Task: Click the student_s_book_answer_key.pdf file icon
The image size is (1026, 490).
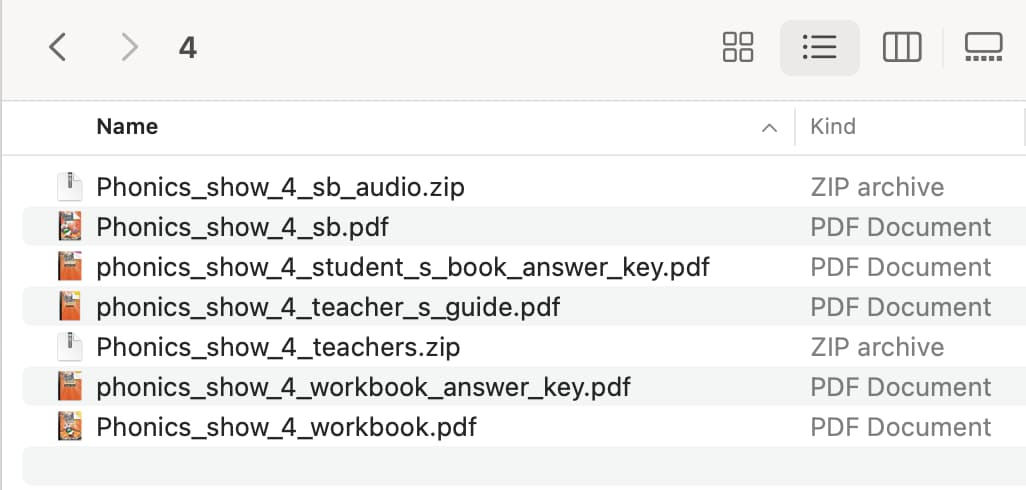Action: [x=69, y=267]
